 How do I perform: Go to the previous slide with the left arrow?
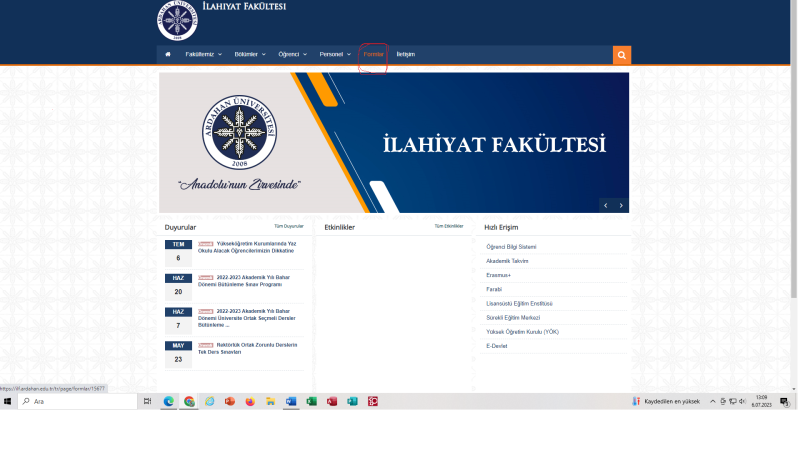(x=606, y=205)
